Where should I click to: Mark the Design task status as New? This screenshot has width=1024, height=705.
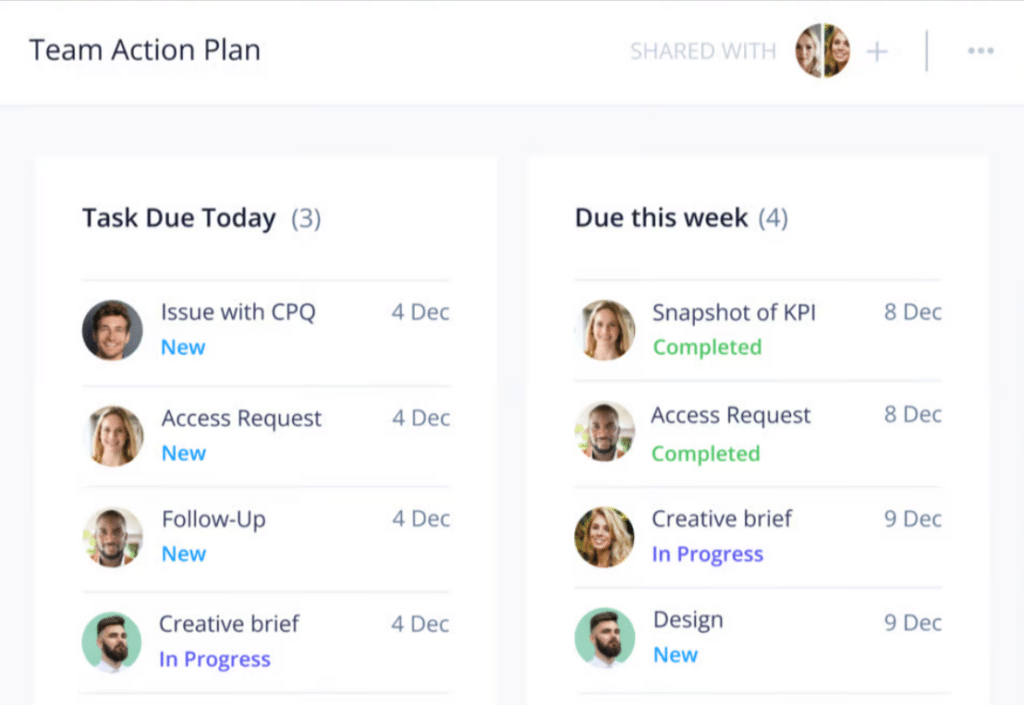click(x=675, y=654)
